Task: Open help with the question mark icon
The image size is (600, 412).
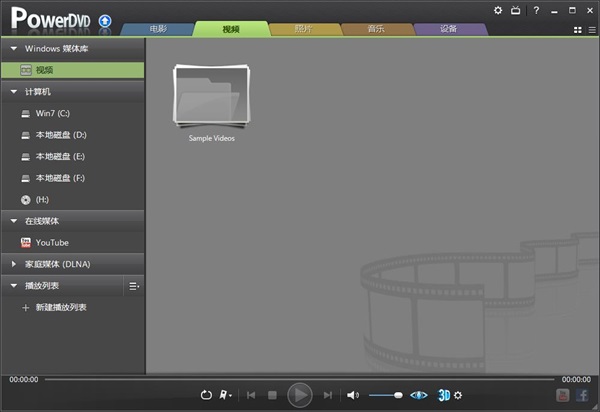Action: tap(536, 10)
